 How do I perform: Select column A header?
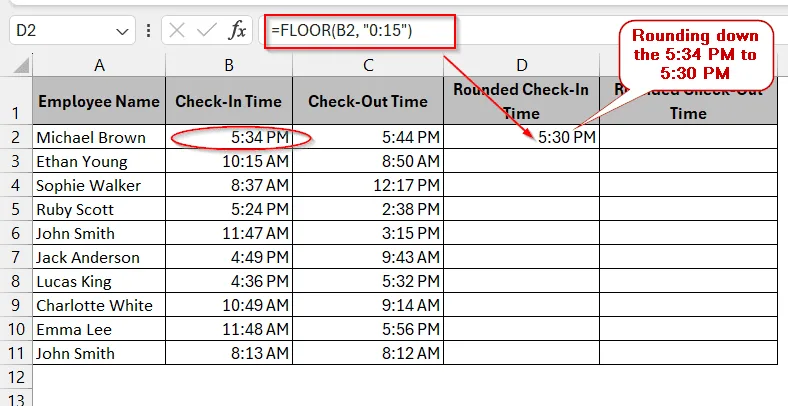click(99, 65)
